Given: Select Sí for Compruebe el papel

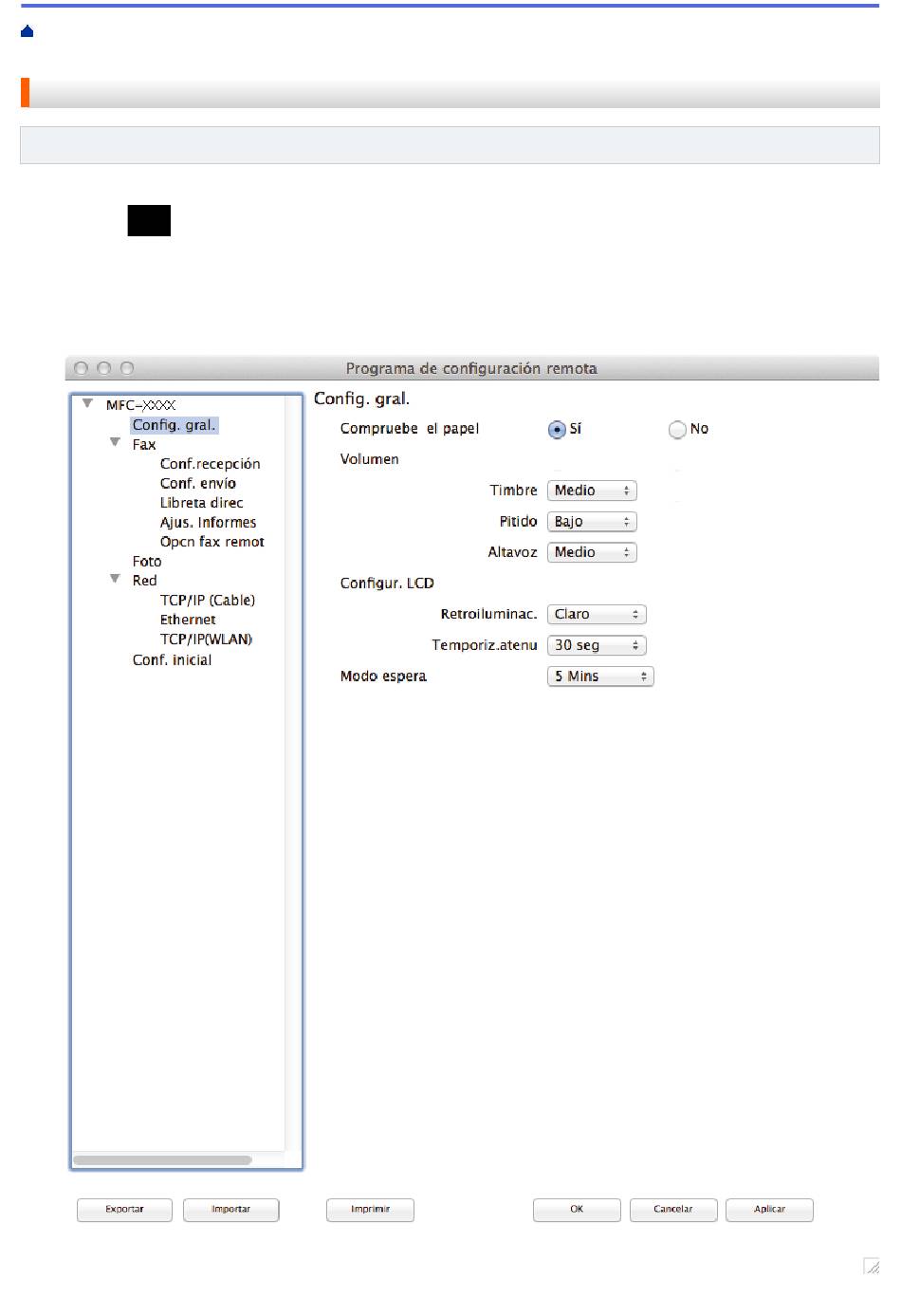Looking at the screenshot, I should point(557,430).
